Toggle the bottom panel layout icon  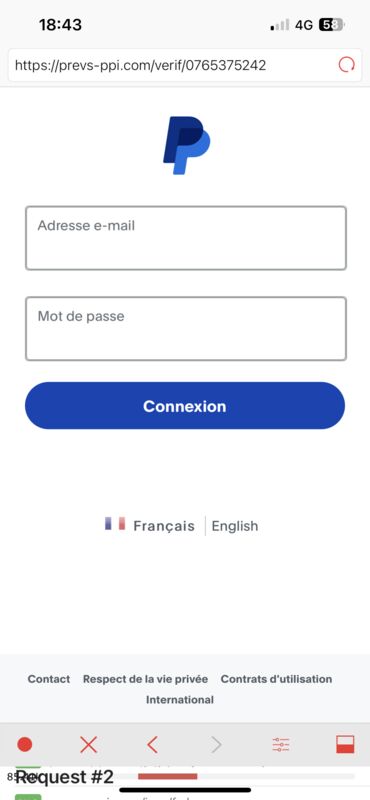[x=345, y=745]
